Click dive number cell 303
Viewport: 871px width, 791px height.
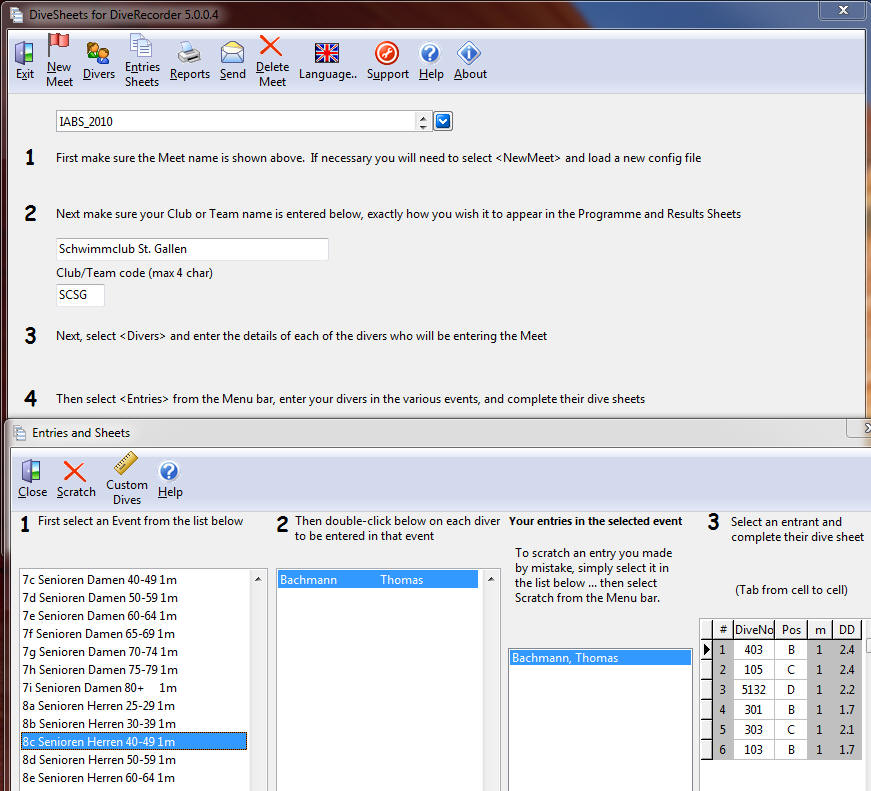pos(754,729)
